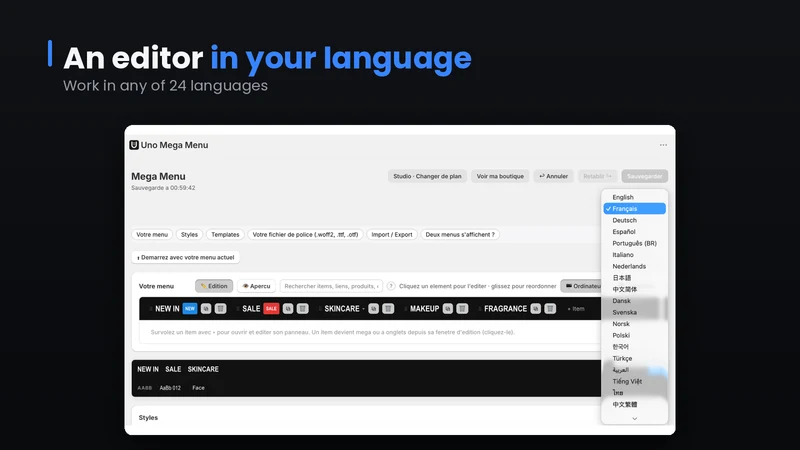Add a new menu item with + Item
Viewport: 800px width, 450px height.
tap(576, 309)
